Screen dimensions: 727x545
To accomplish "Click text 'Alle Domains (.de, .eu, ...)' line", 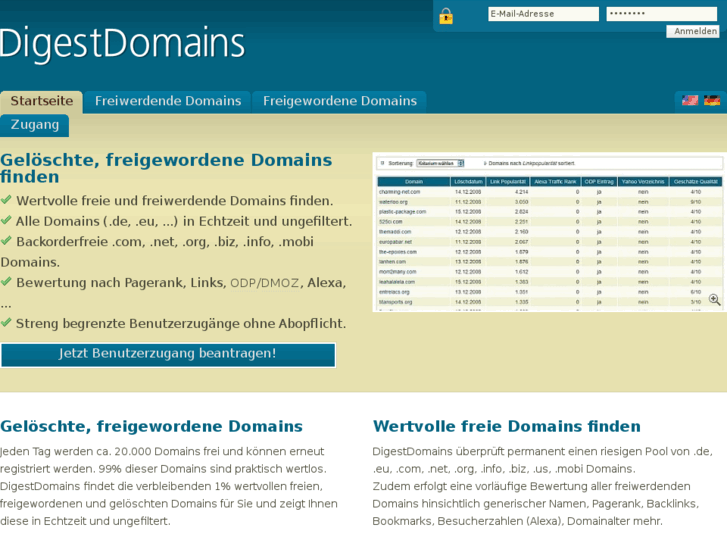I will [x=184, y=221].
